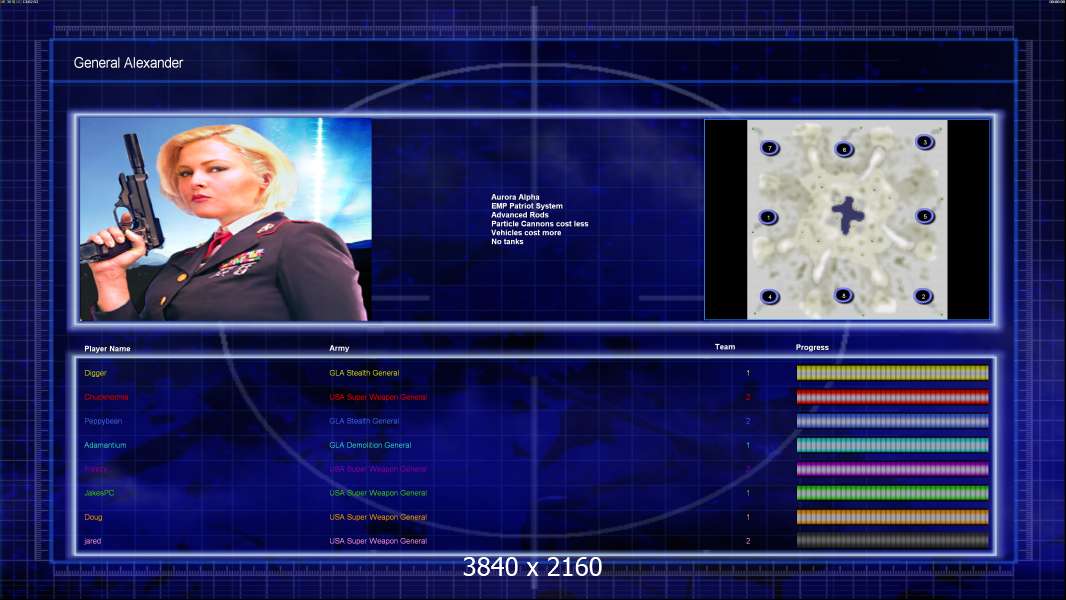Click team number 1 in JakesPC's row

[x=748, y=493]
